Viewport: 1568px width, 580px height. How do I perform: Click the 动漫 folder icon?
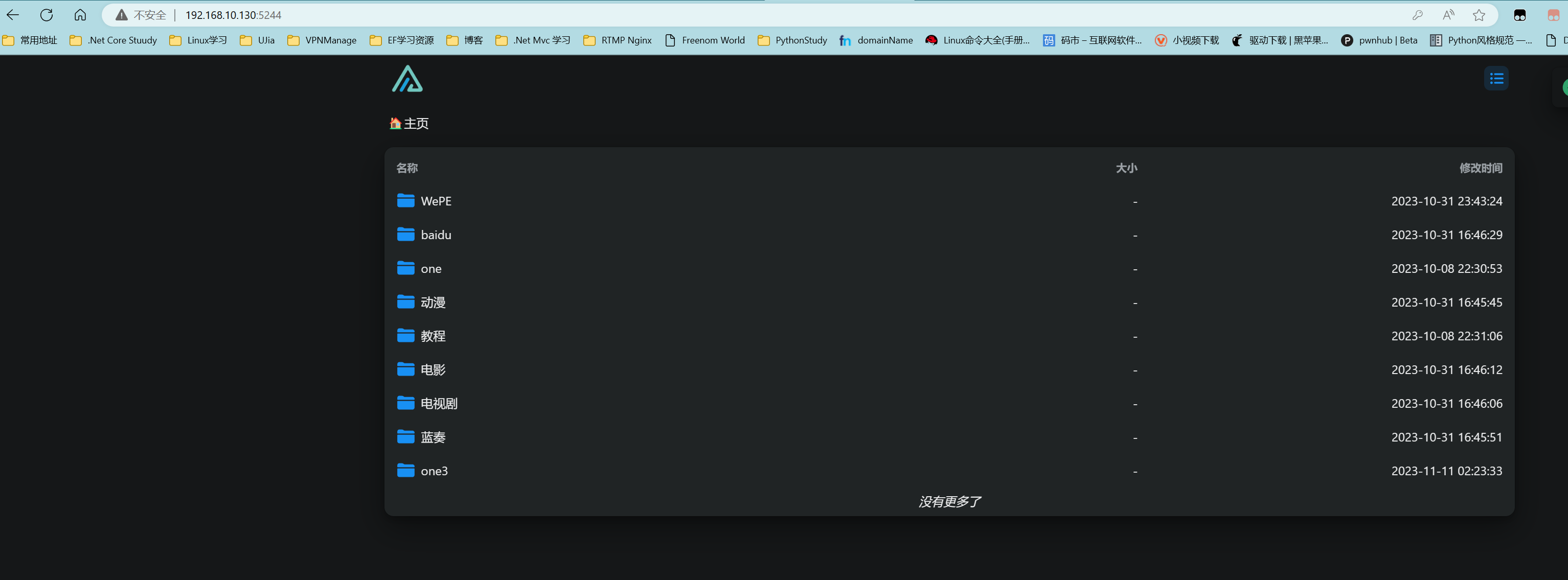click(405, 302)
